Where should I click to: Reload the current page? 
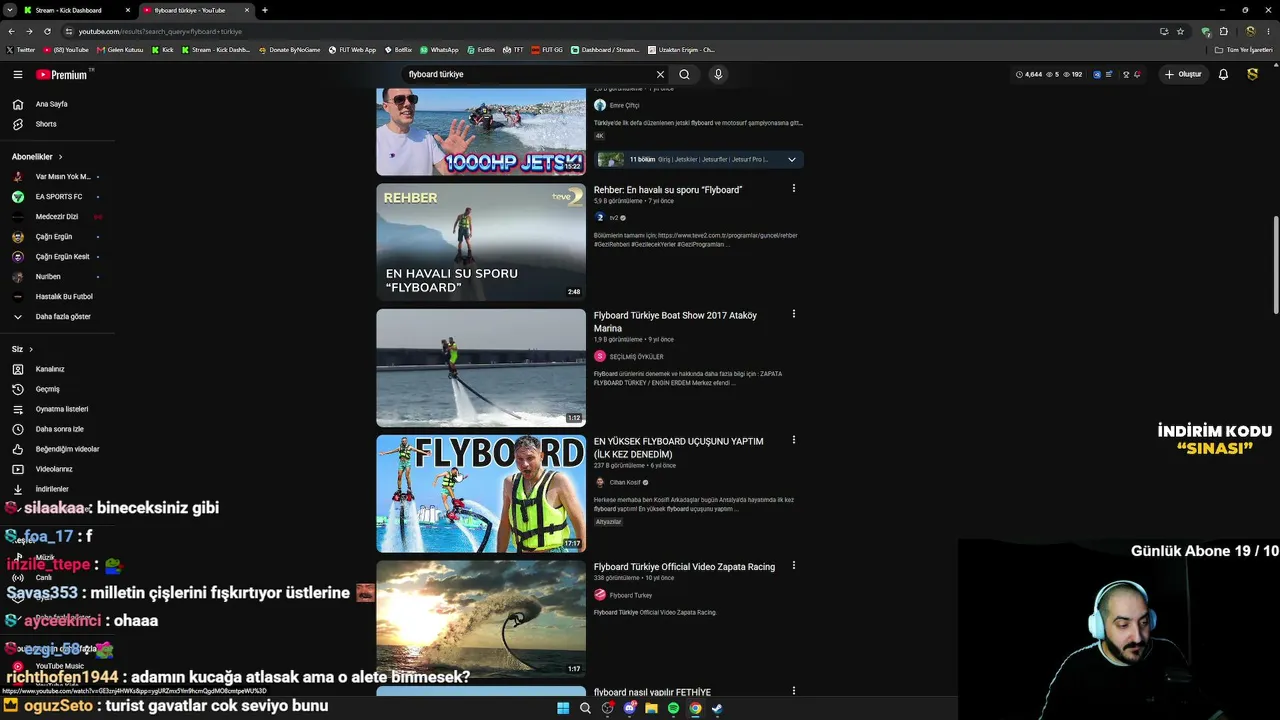(47, 31)
